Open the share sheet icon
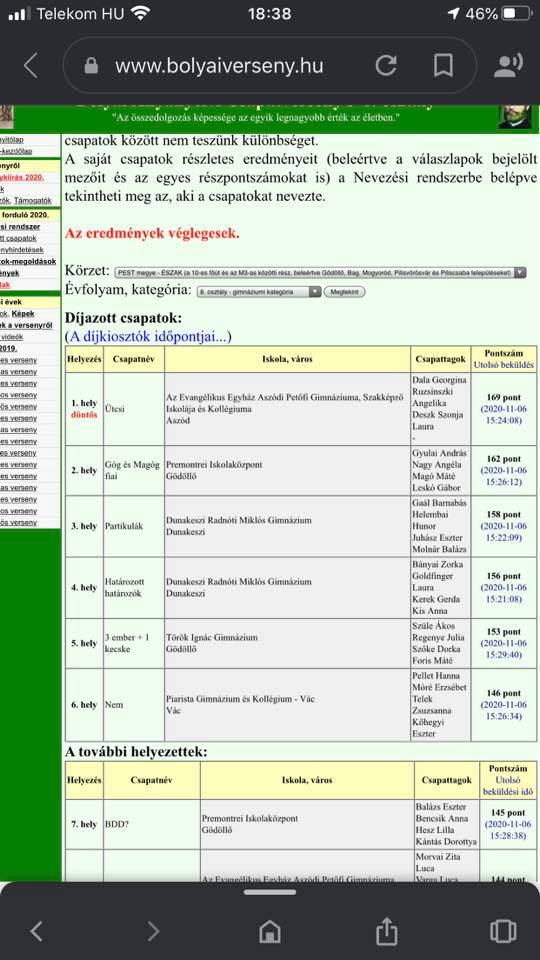 (x=387, y=930)
